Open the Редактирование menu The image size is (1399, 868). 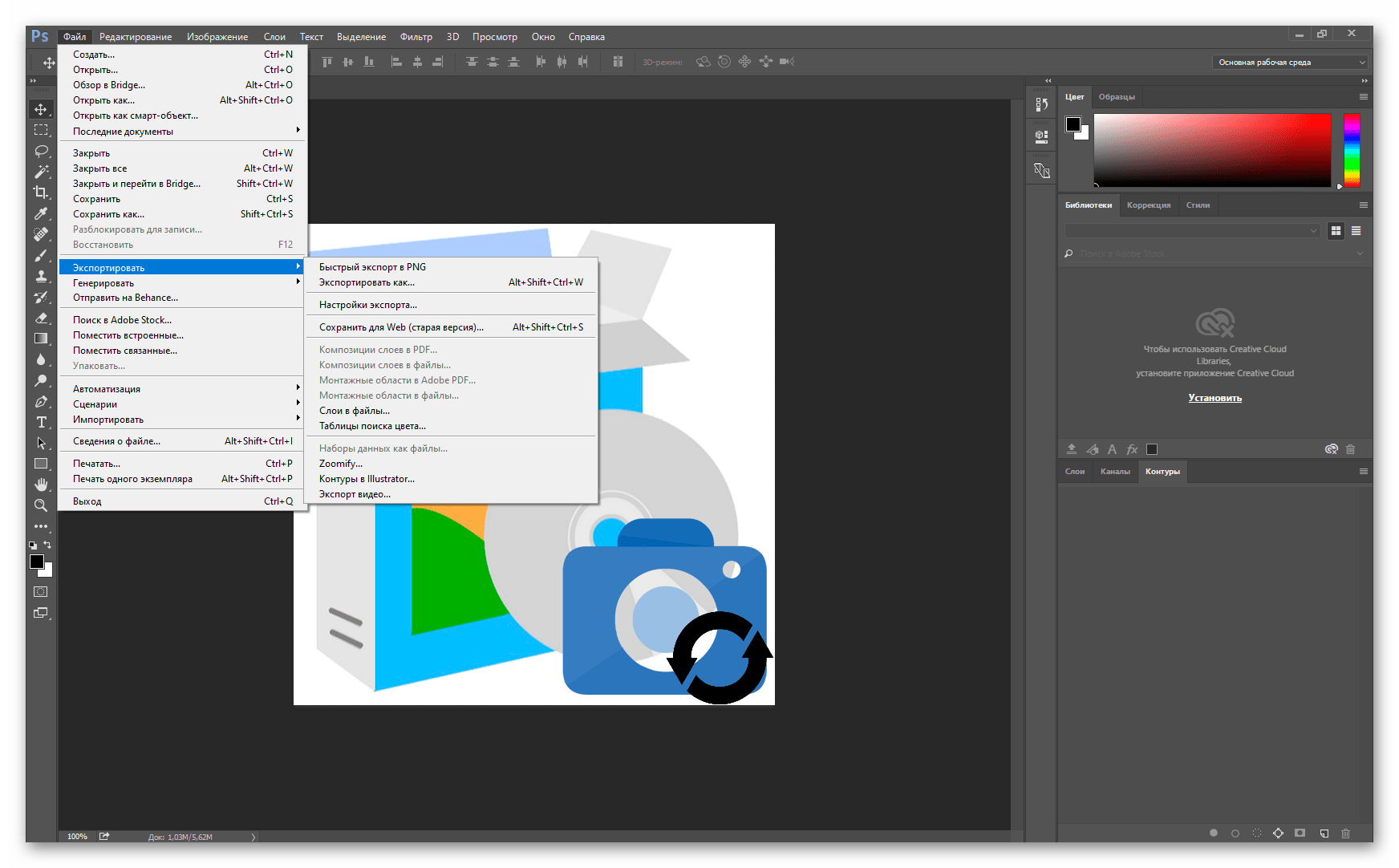point(136,37)
